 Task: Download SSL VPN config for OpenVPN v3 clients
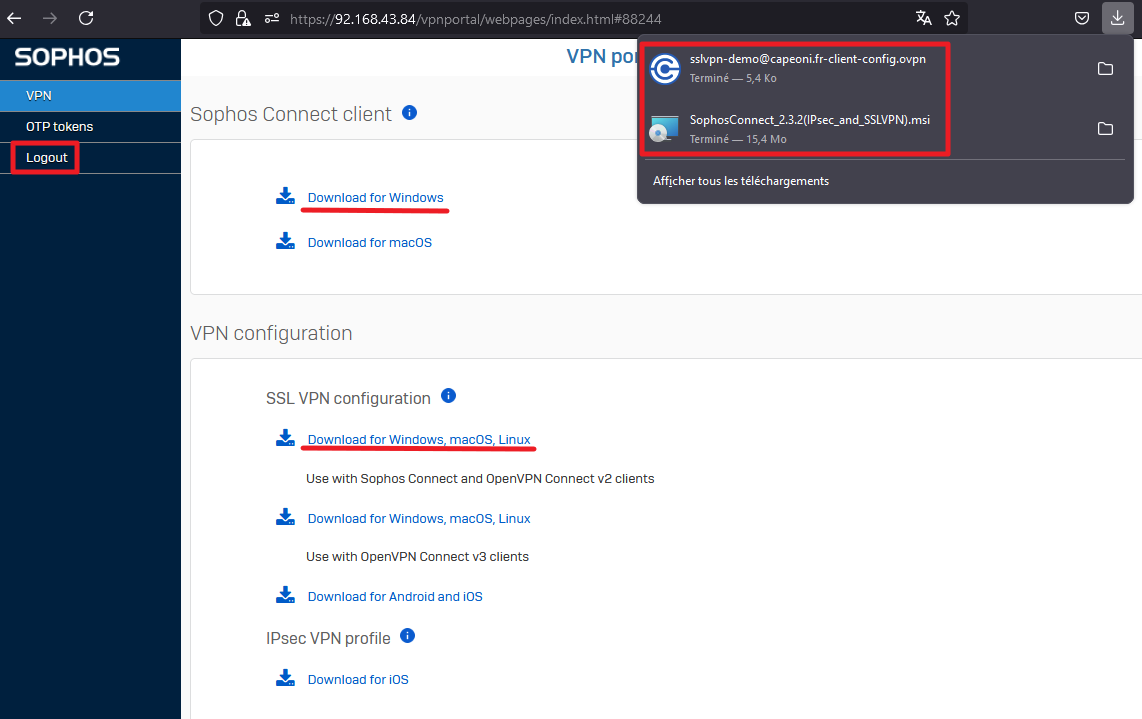point(419,519)
